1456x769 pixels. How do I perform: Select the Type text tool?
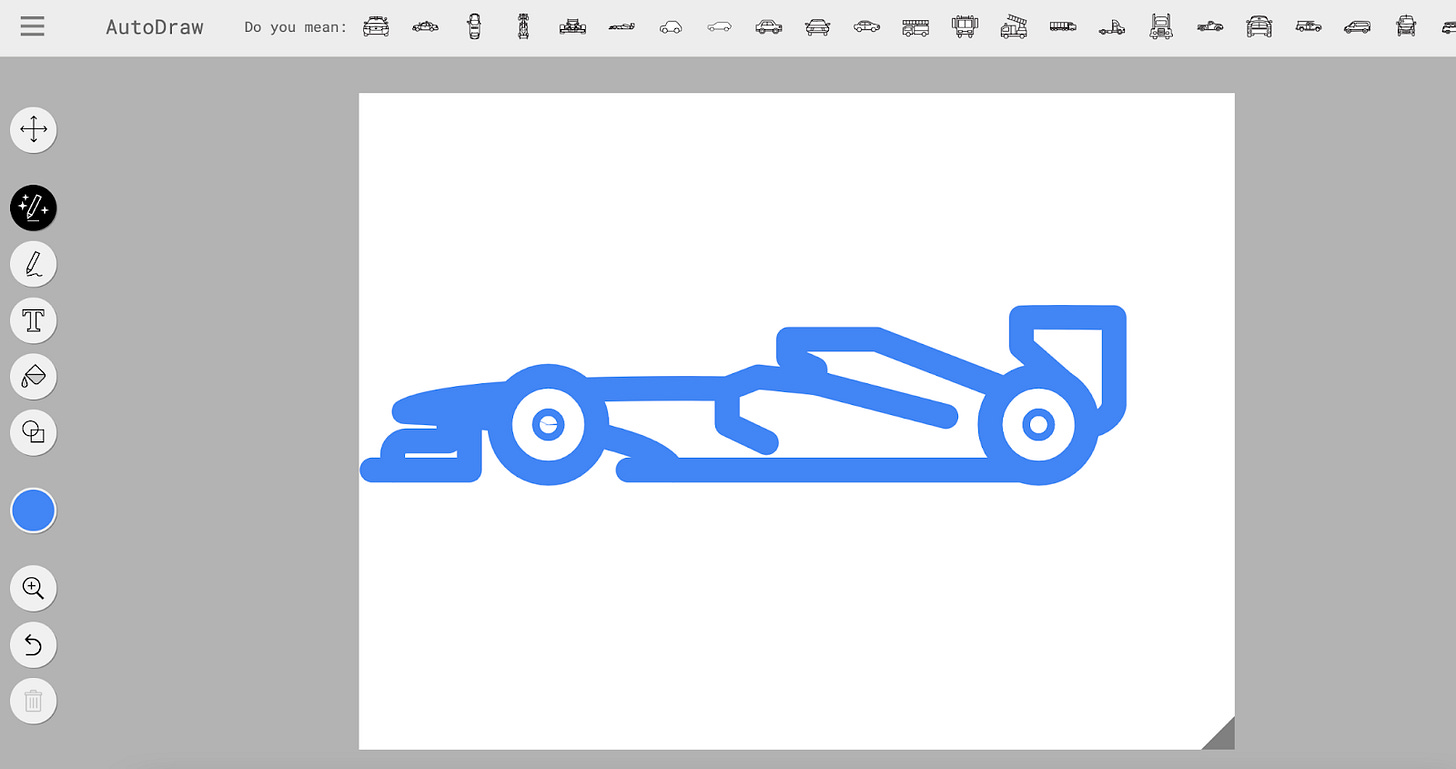[x=34, y=320]
